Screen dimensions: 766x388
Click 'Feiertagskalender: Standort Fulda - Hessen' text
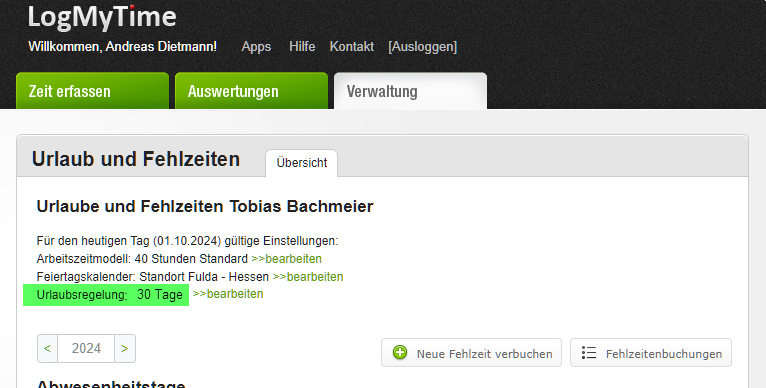click(152, 277)
